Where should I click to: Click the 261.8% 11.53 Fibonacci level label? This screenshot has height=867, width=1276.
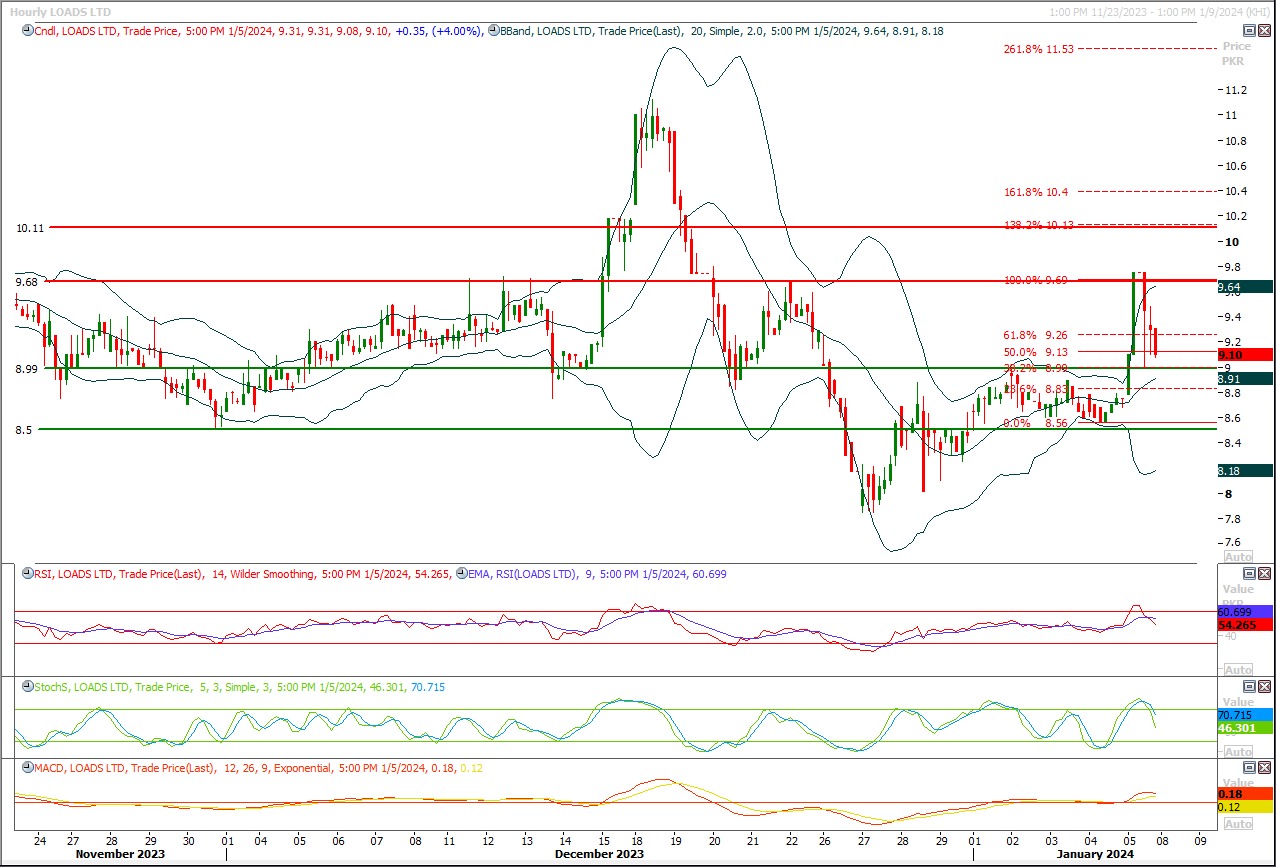pos(1038,48)
